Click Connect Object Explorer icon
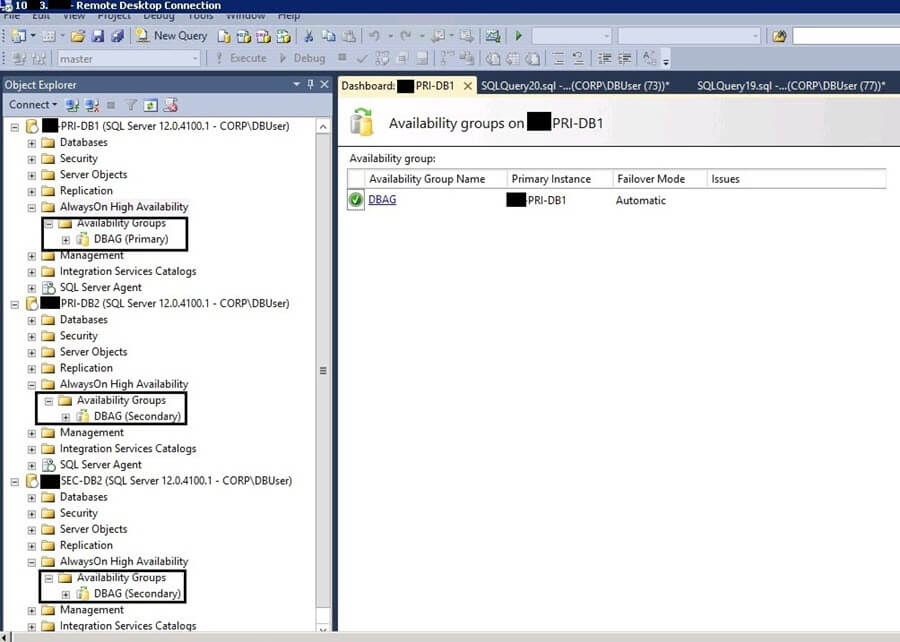 (x=72, y=105)
